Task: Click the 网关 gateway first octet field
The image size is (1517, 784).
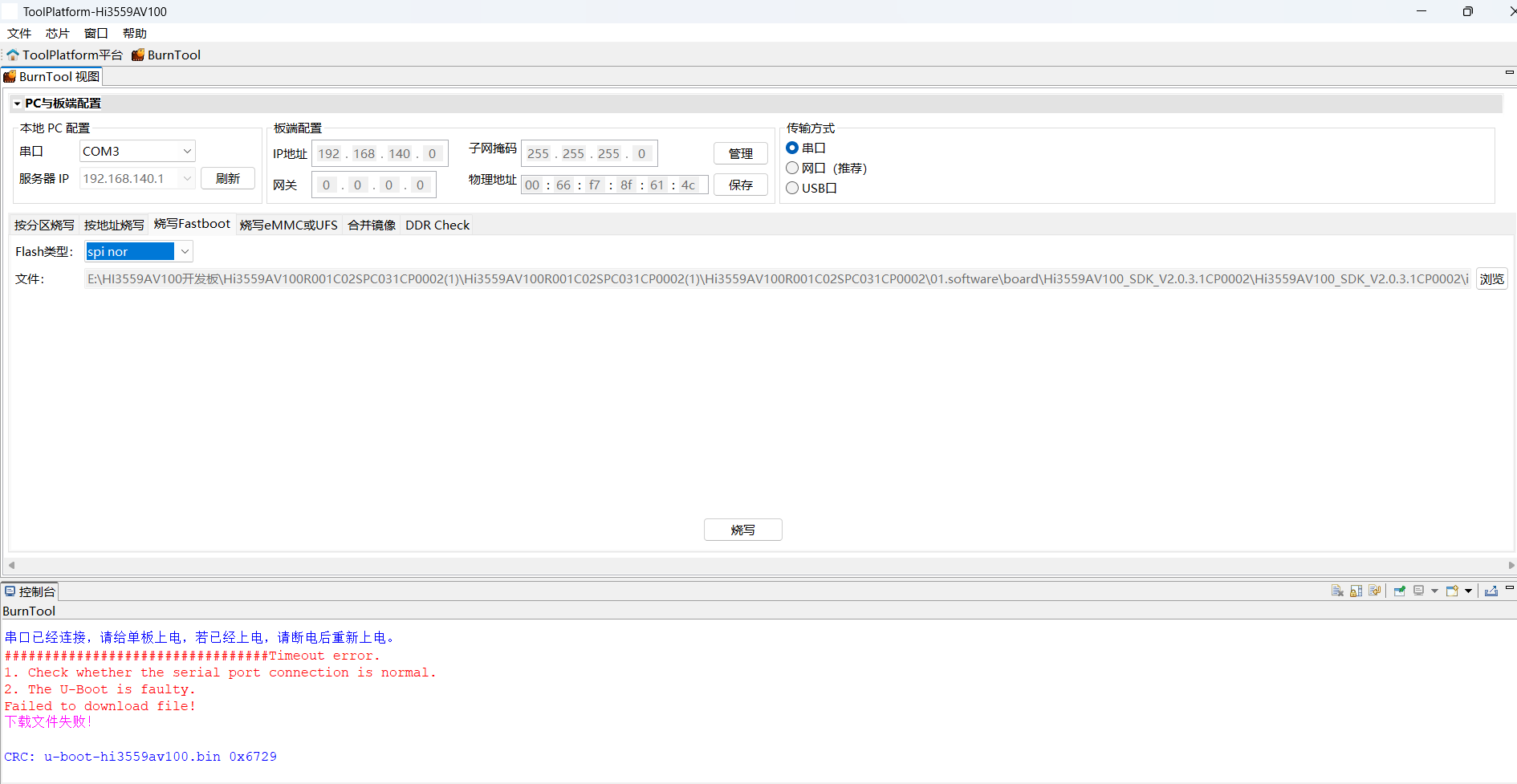Action: (326, 185)
